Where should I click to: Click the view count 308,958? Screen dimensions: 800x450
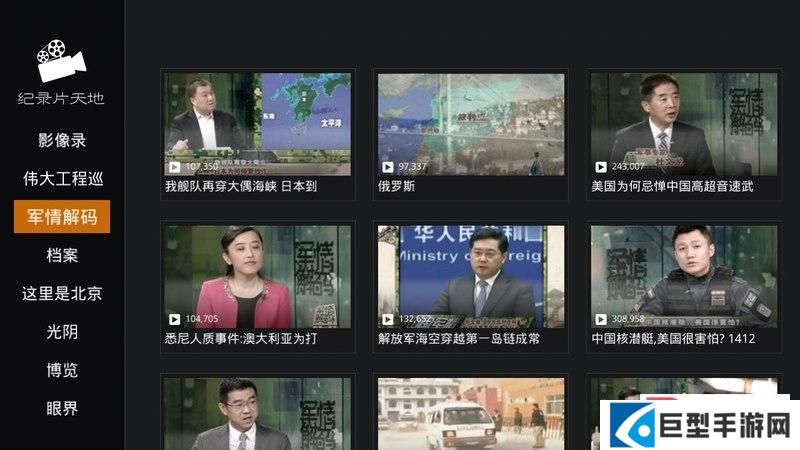click(628, 319)
